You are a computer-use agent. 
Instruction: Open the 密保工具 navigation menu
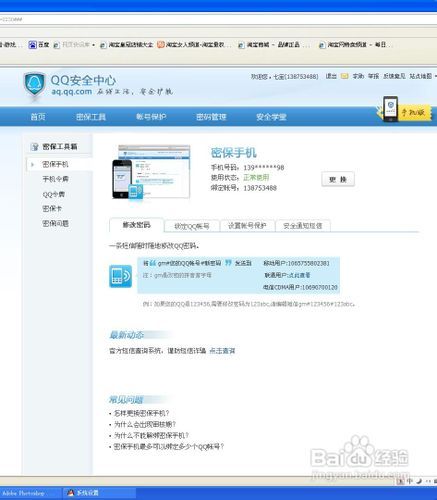pos(91,117)
